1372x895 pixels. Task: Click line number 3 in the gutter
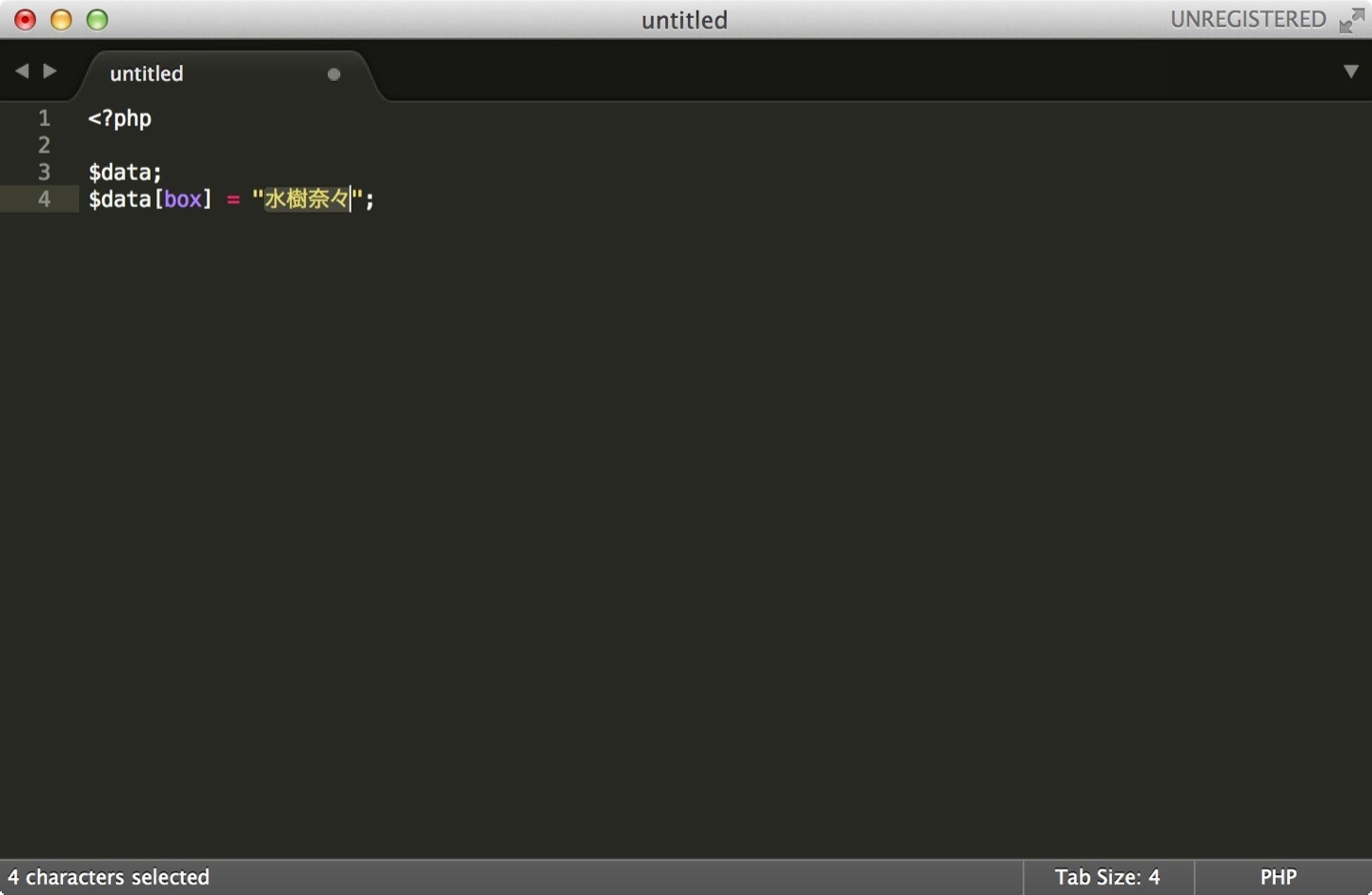pos(44,172)
